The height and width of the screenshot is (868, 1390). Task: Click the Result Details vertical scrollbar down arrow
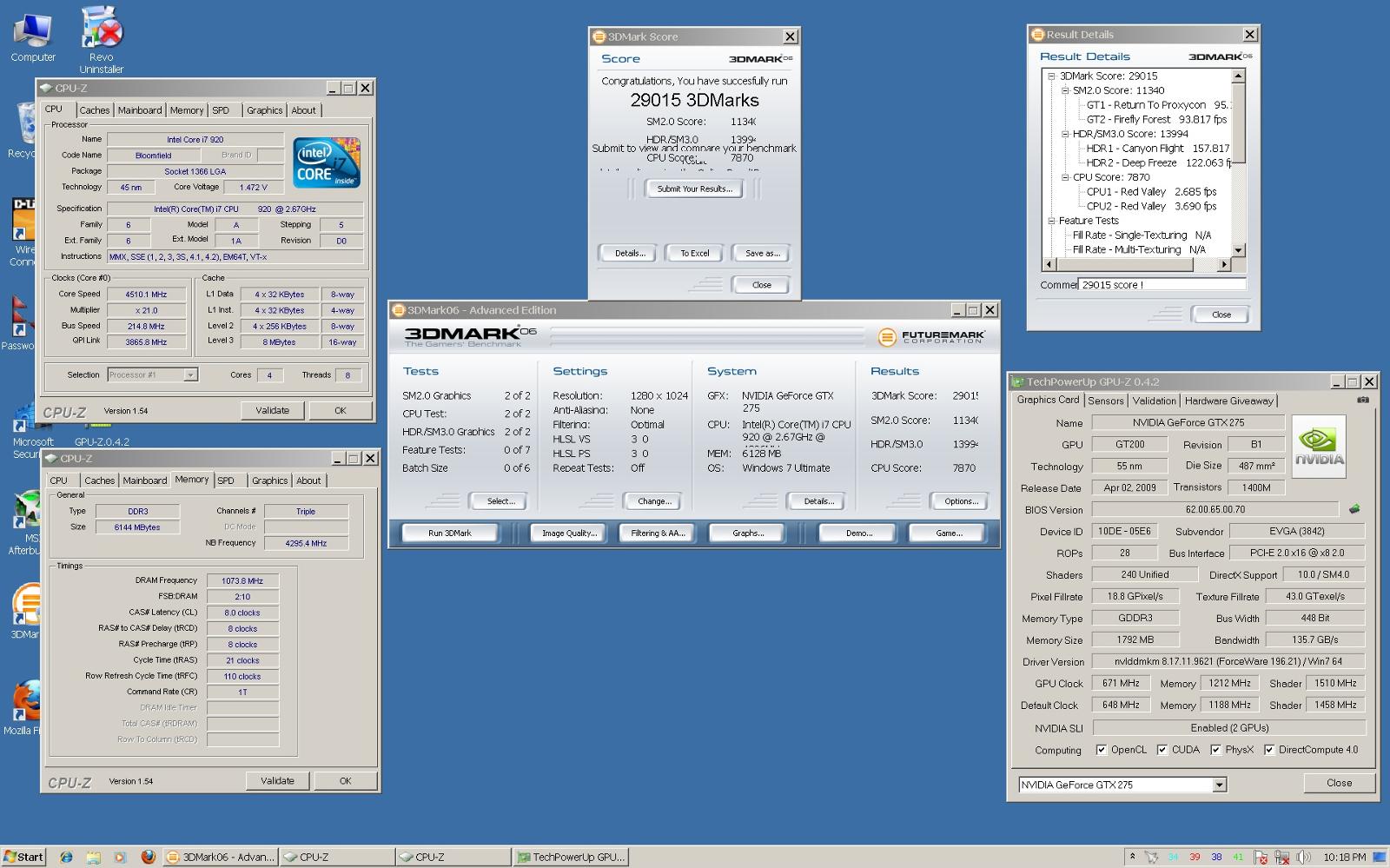[1239, 250]
